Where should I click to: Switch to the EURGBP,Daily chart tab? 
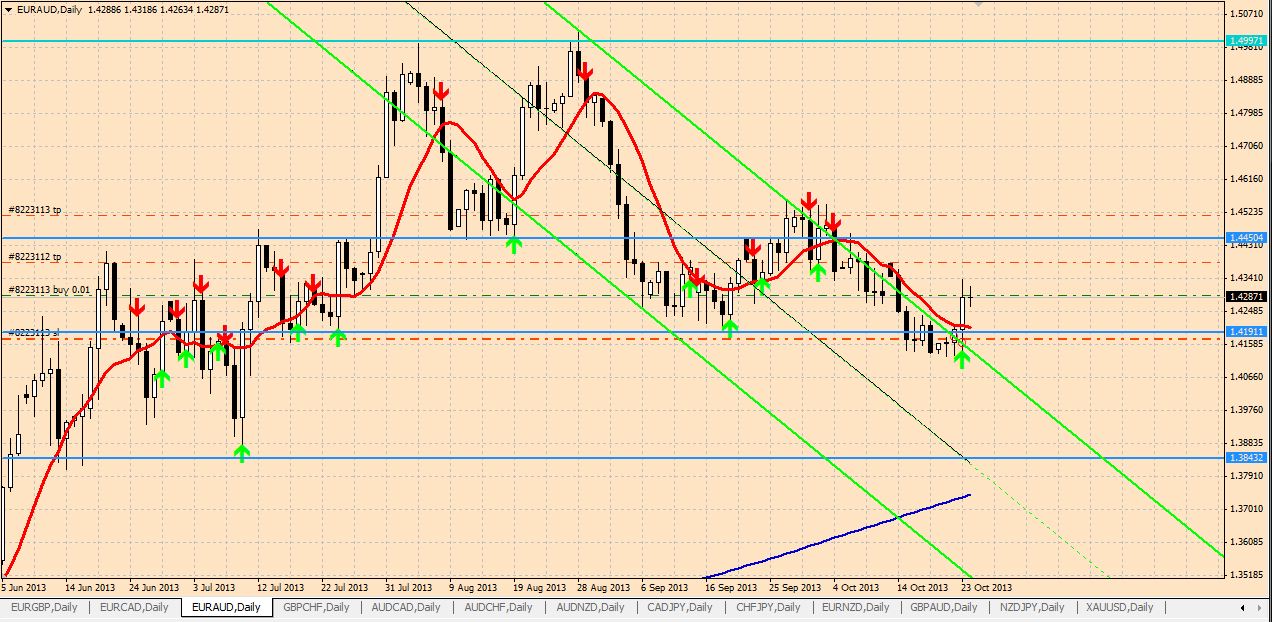pos(43,607)
